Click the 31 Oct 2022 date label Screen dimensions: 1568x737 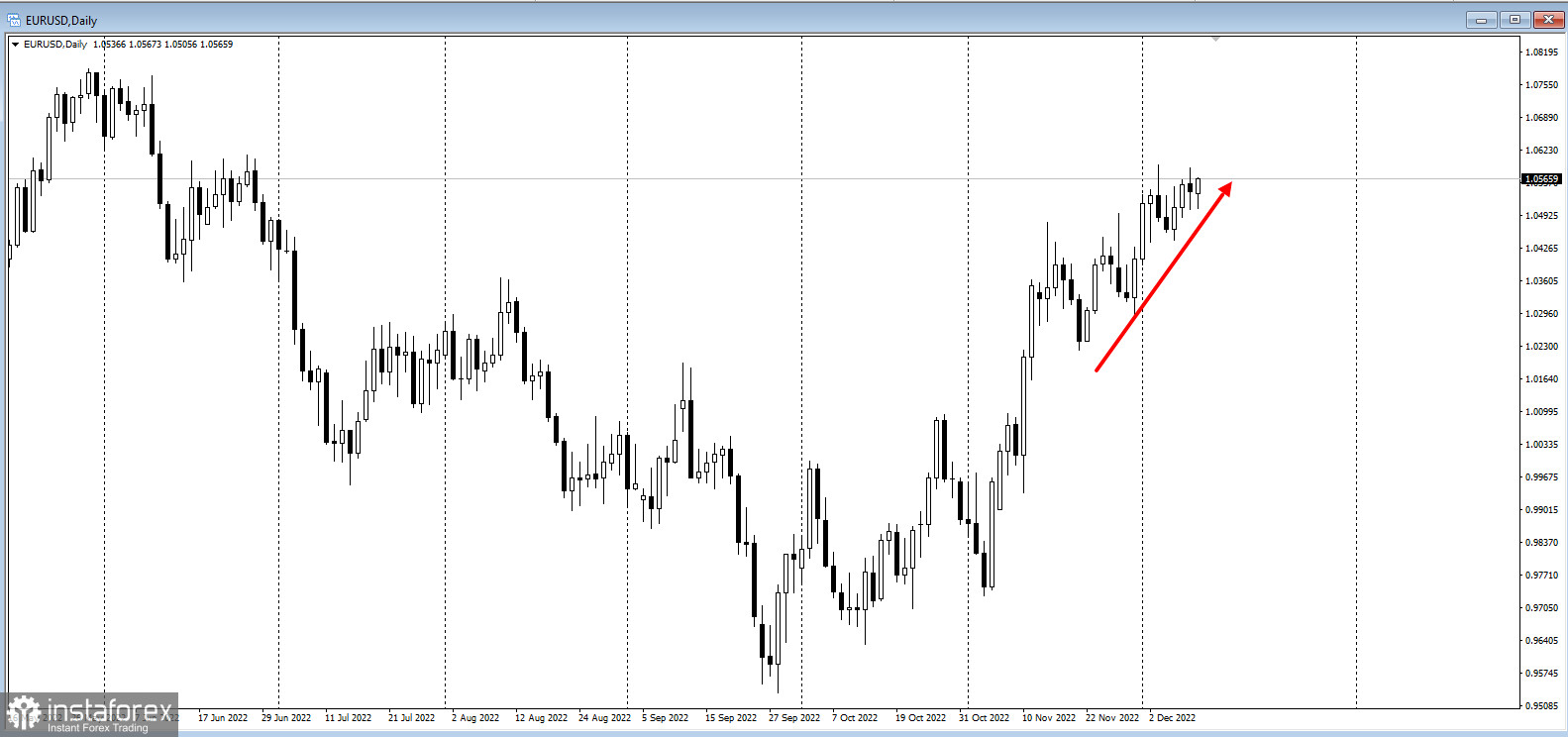985,718
